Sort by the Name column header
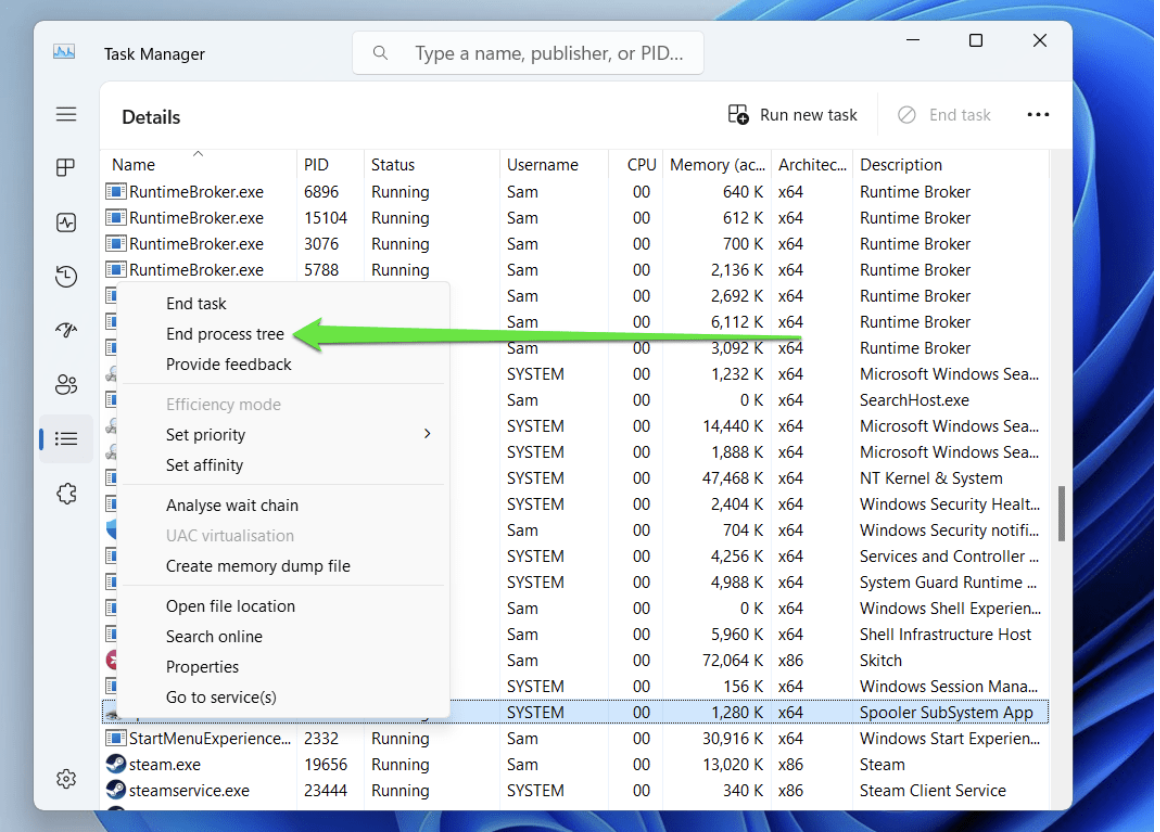 click(x=134, y=165)
